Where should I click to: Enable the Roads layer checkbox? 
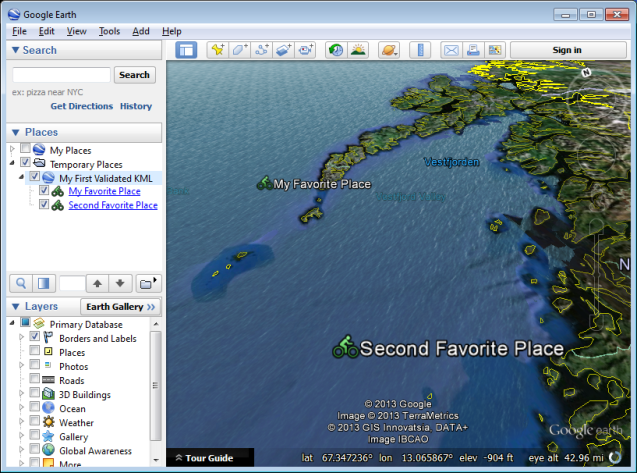[x=35, y=380]
